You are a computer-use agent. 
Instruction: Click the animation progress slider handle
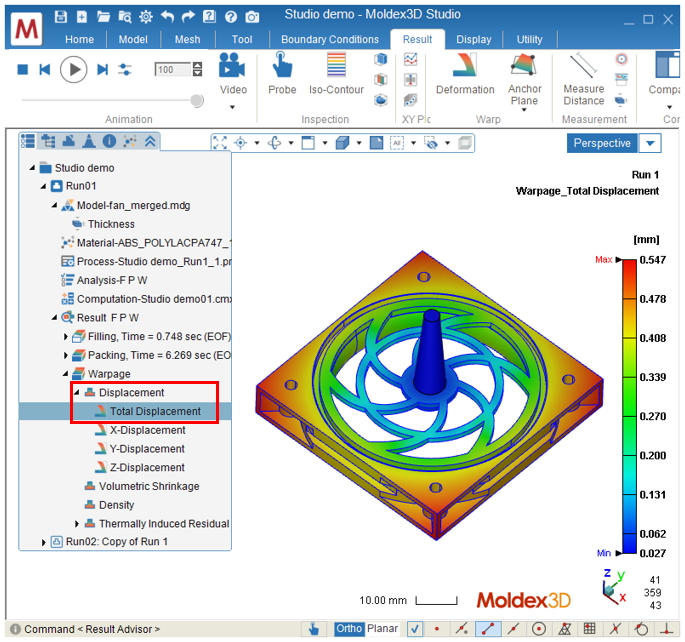(197, 100)
